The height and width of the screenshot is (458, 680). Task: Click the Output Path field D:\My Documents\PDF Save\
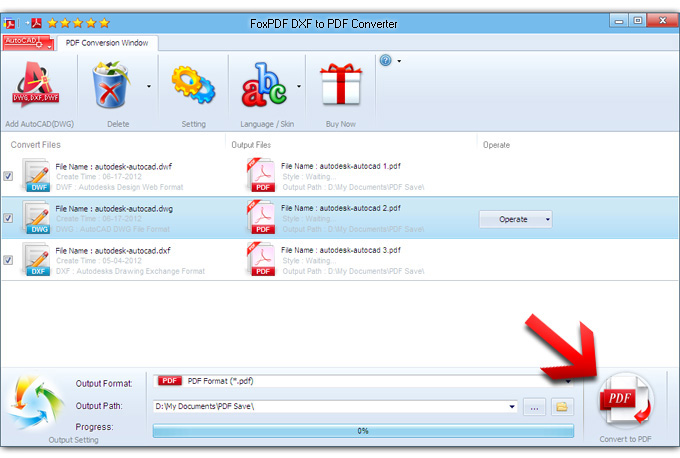335,406
